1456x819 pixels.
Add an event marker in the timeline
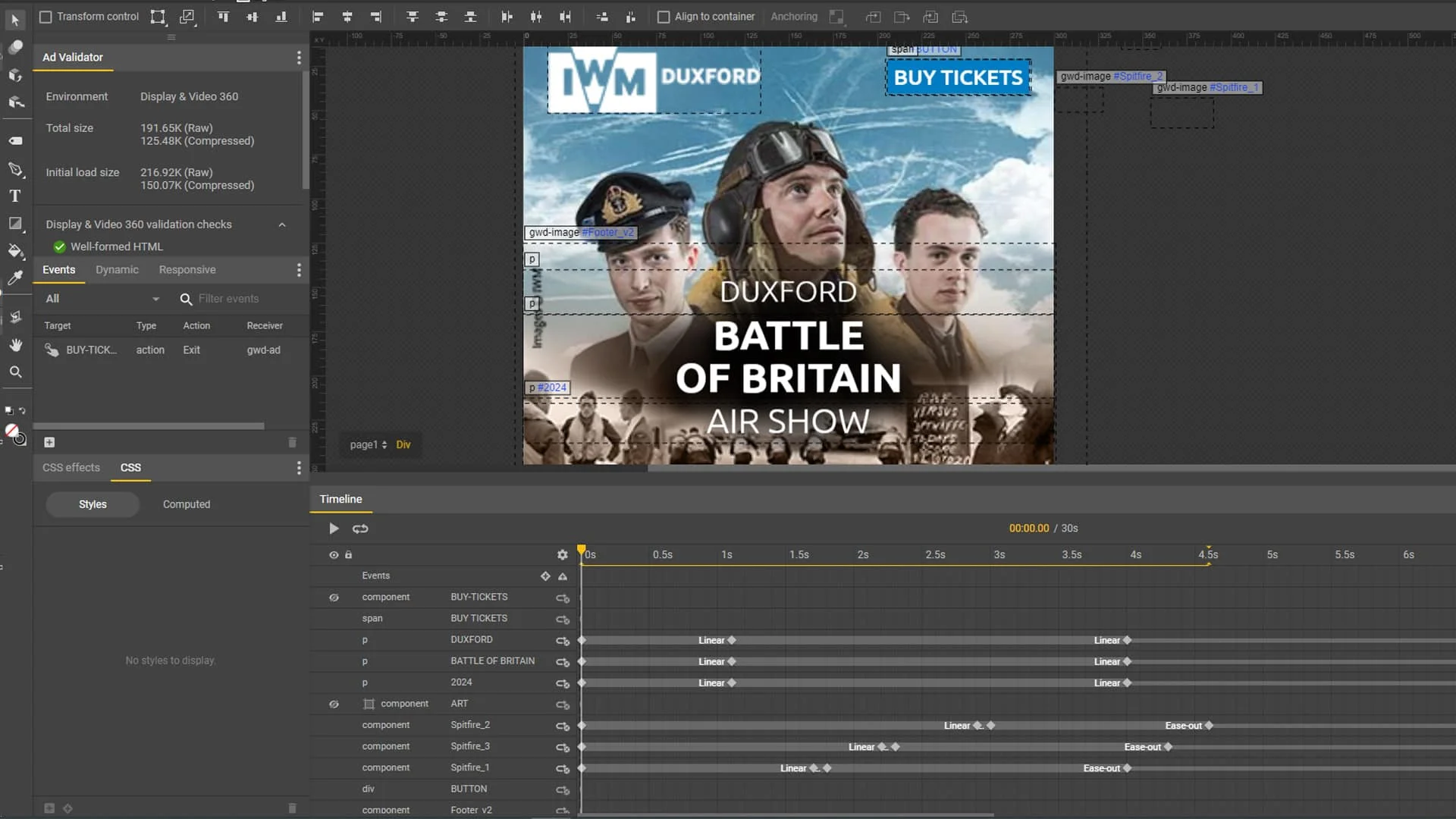coord(545,576)
